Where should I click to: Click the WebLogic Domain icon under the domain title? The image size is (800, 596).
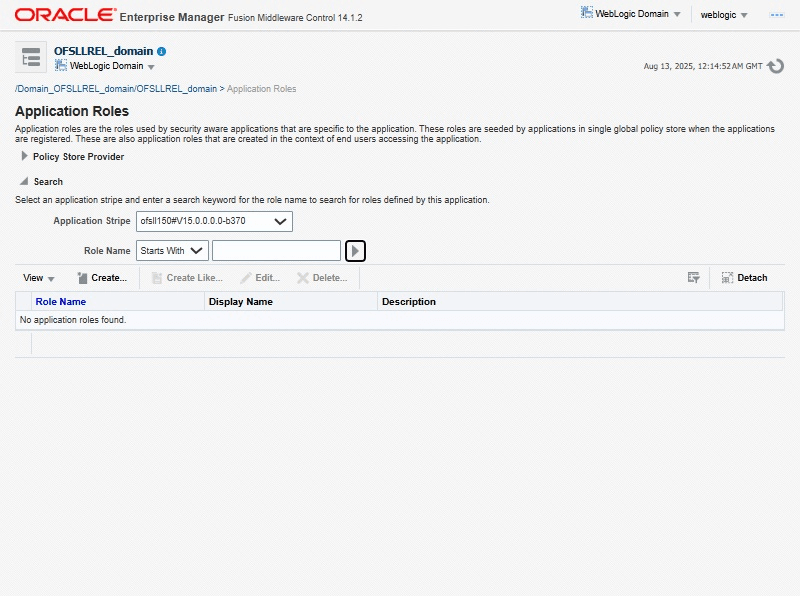tap(61, 65)
